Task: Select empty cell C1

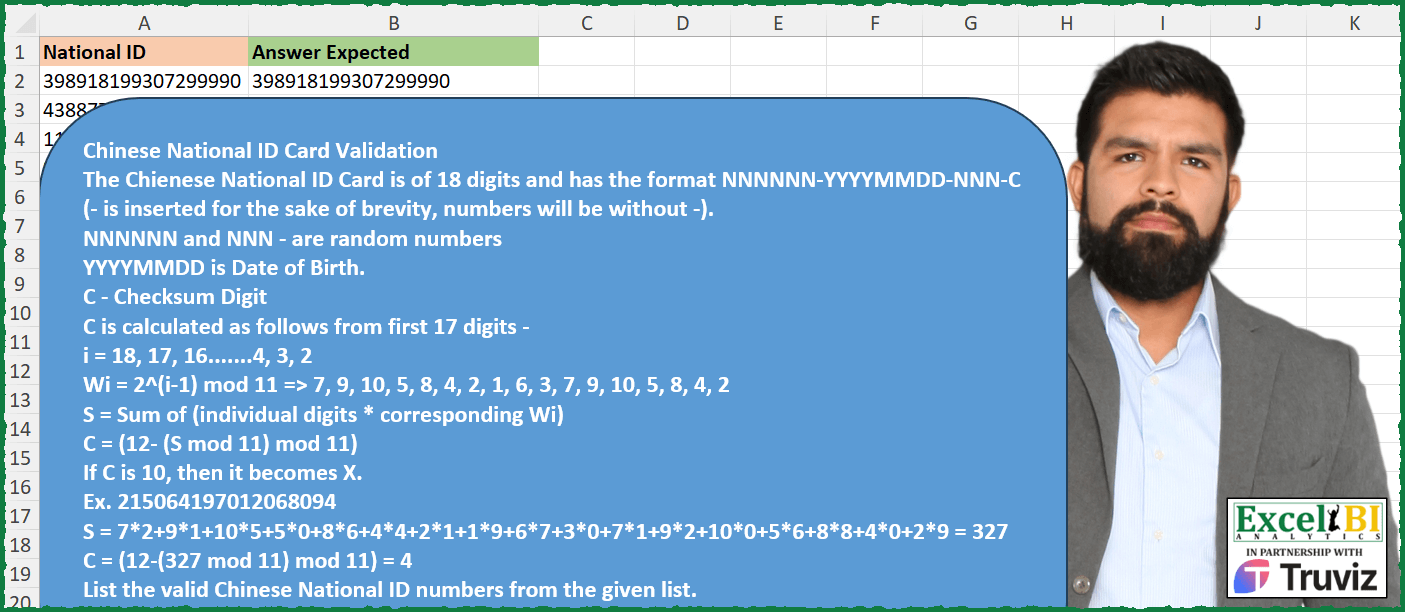Action: (586, 51)
